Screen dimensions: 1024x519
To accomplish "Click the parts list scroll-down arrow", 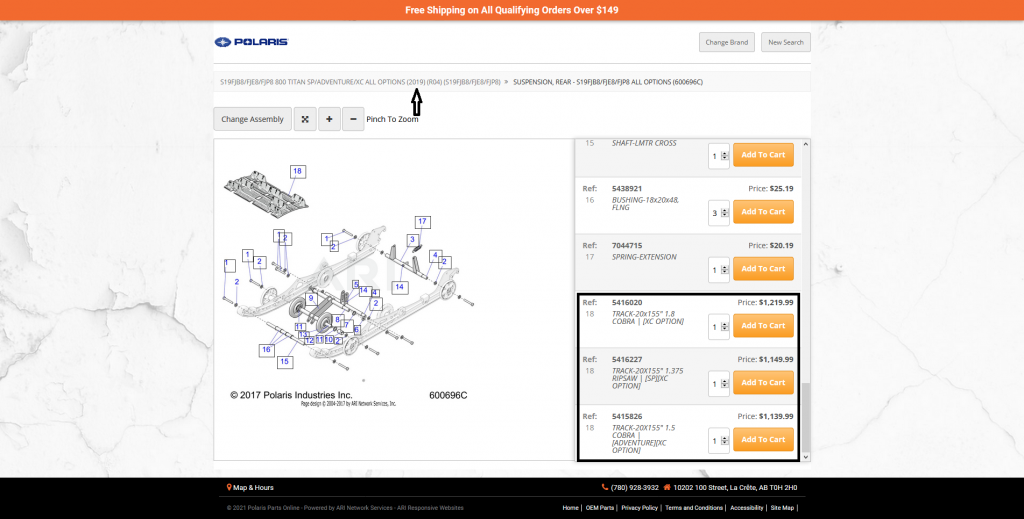I will (x=805, y=456).
